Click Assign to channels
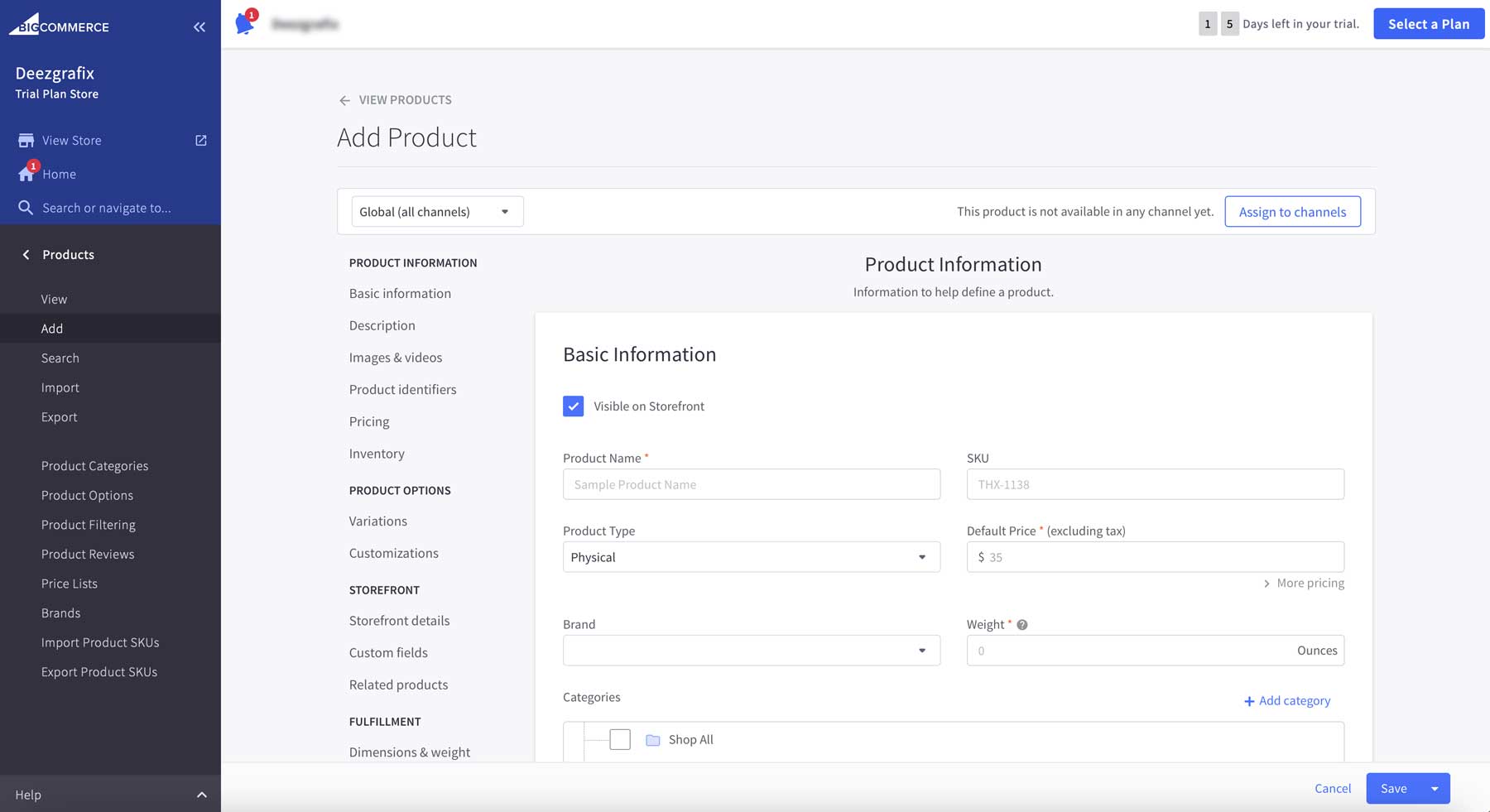The height and width of the screenshot is (812, 1490). pos(1292,211)
